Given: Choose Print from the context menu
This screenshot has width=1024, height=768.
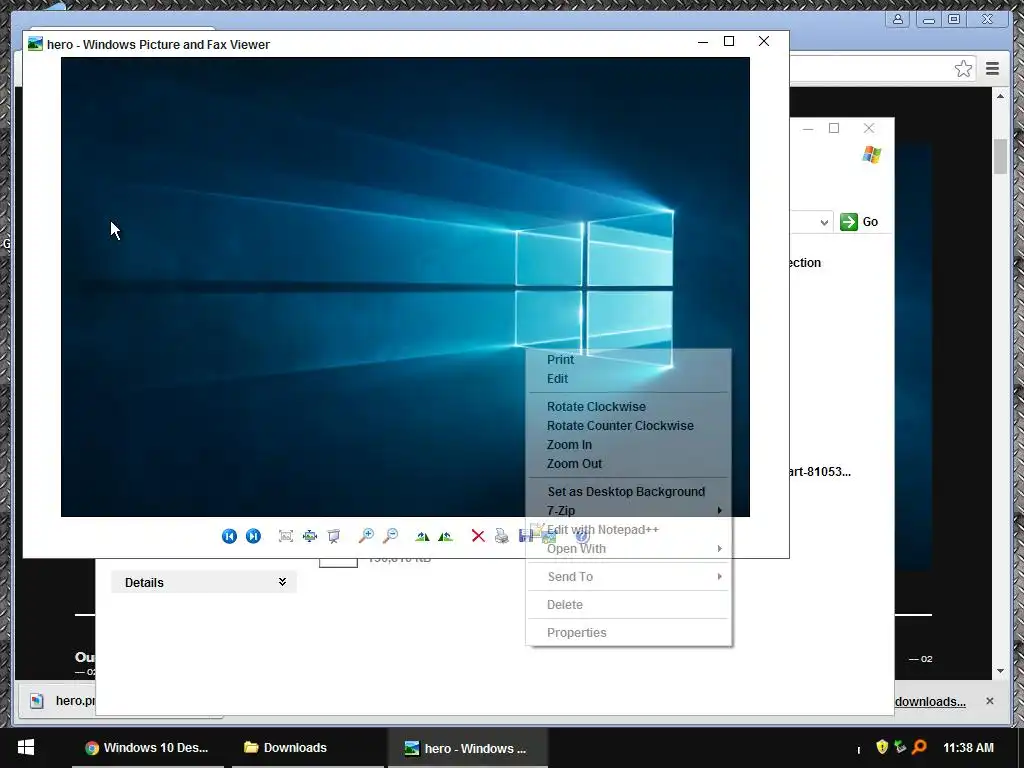Looking at the screenshot, I should [x=628, y=360].
